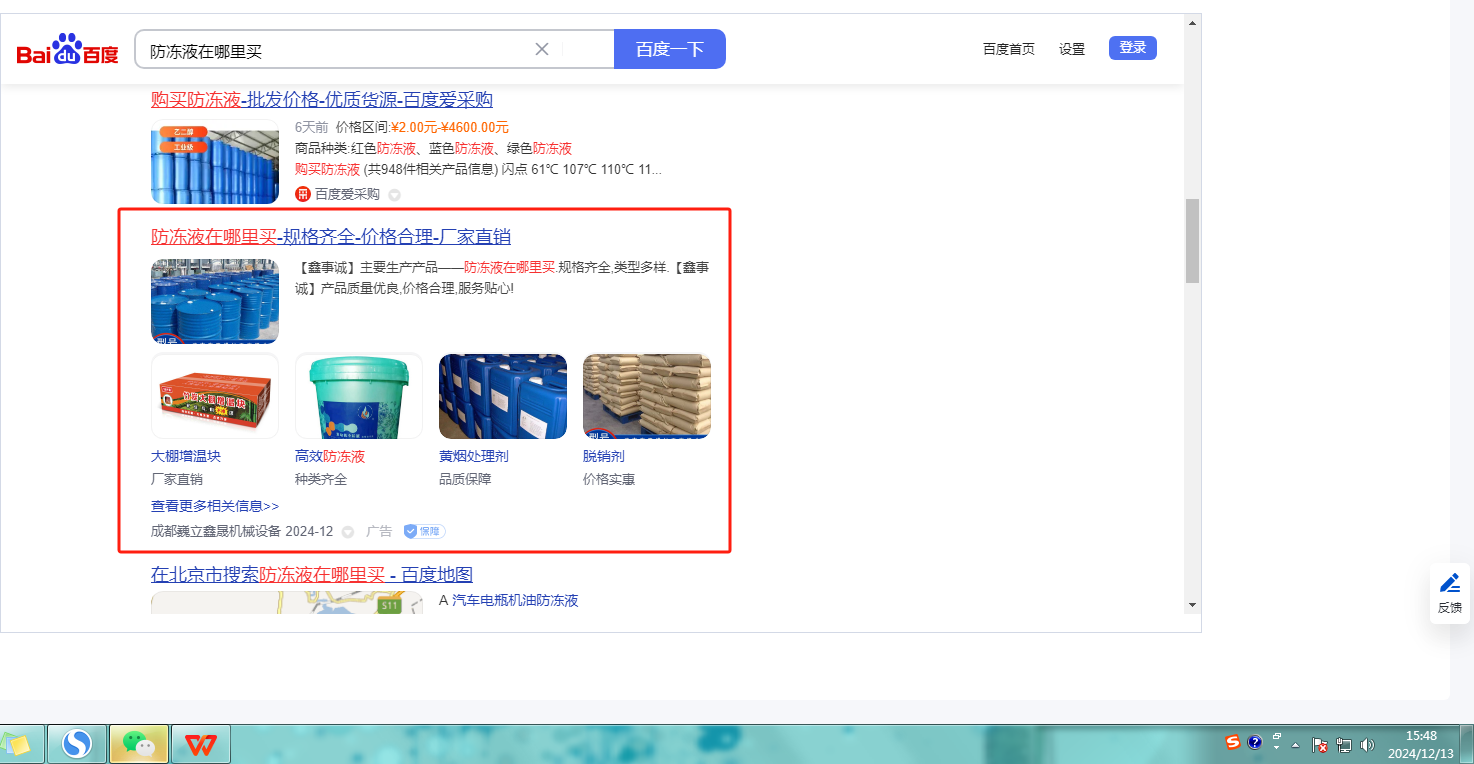
Task: Click the 登录 login button
Action: click(x=1133, y=48)
